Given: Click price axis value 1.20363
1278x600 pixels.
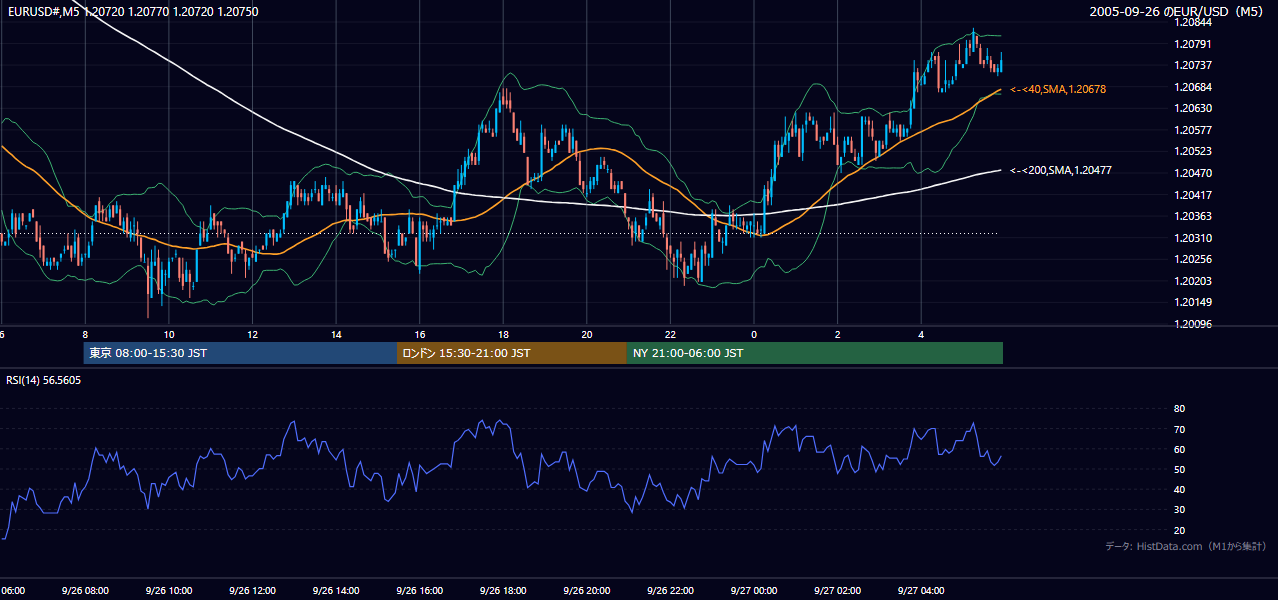Looking at the screenshot, I should point(1194,216).
